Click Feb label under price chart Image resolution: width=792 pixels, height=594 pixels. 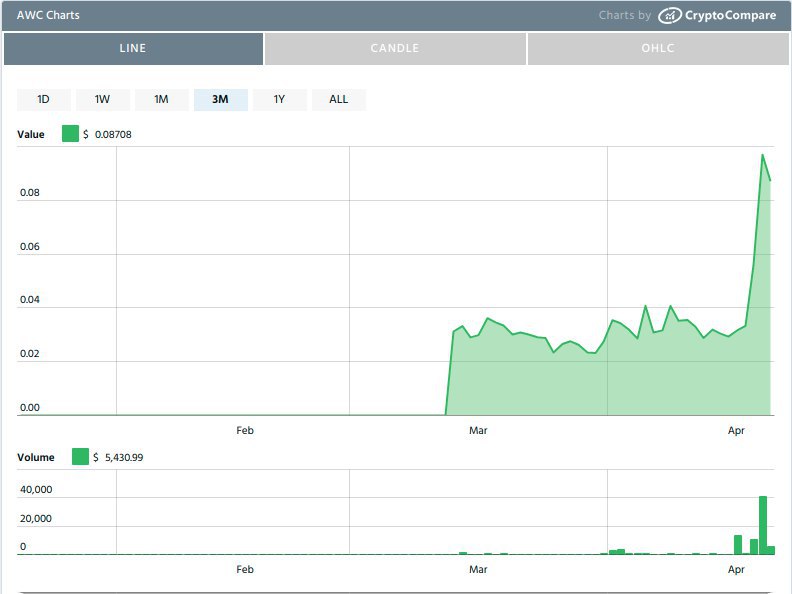245,430
